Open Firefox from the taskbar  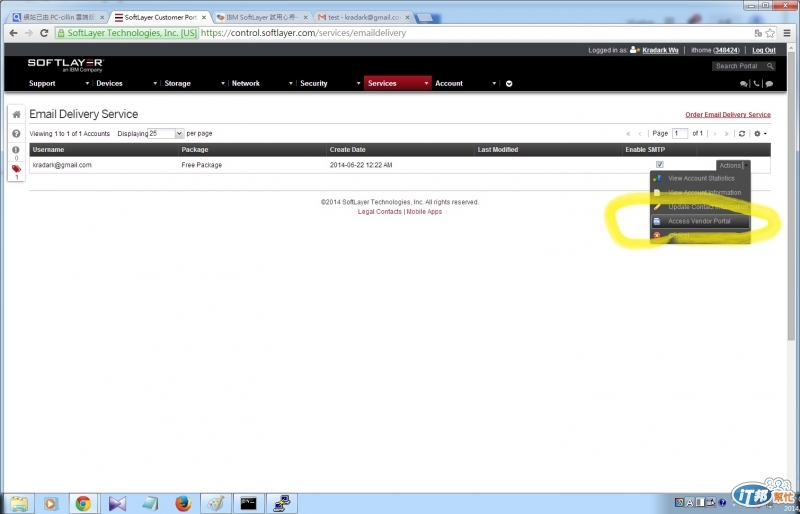click(x=183, y=503)
